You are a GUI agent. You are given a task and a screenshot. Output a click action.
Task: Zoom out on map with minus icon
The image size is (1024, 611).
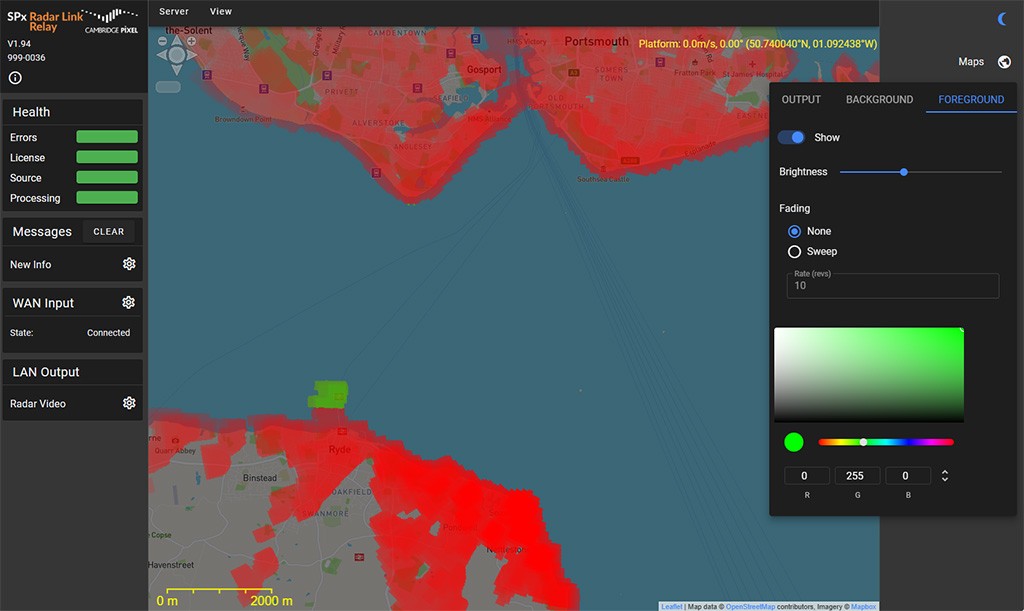[162, 41]
